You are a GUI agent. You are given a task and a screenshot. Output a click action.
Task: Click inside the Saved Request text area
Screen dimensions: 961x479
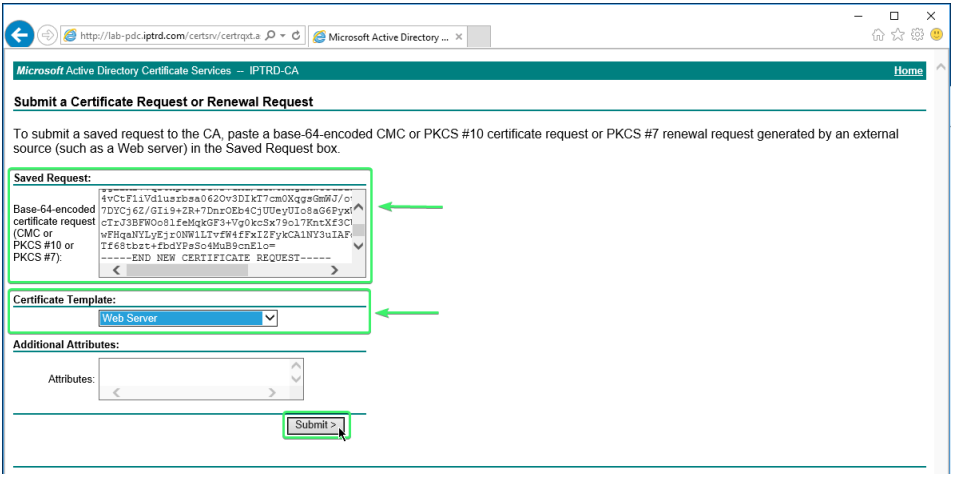point(225,227)
